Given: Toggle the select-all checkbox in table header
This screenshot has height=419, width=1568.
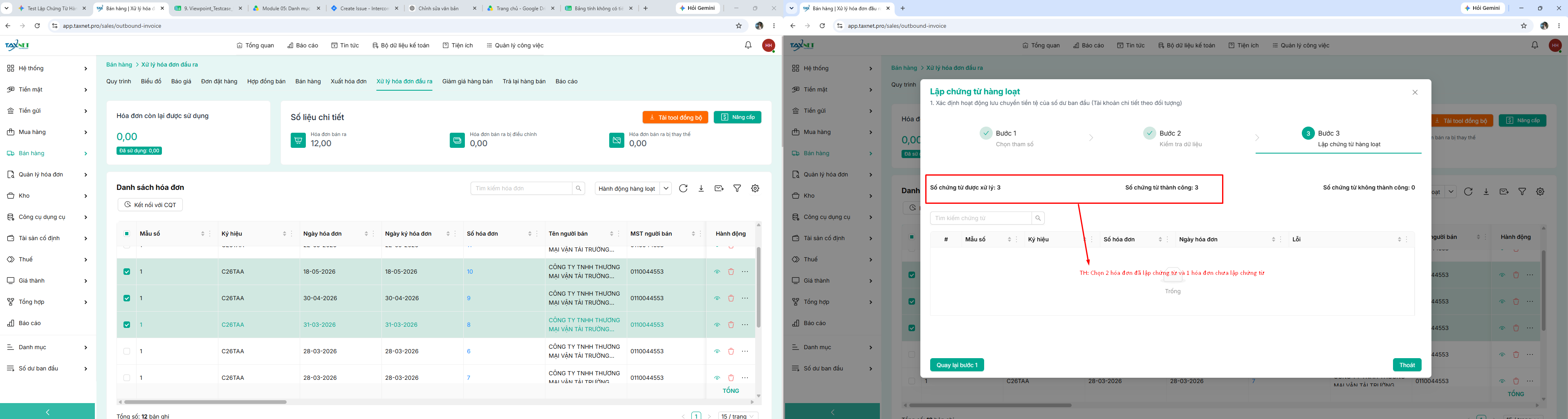Looking at the screenshot, I should click(x=127, y=234).
